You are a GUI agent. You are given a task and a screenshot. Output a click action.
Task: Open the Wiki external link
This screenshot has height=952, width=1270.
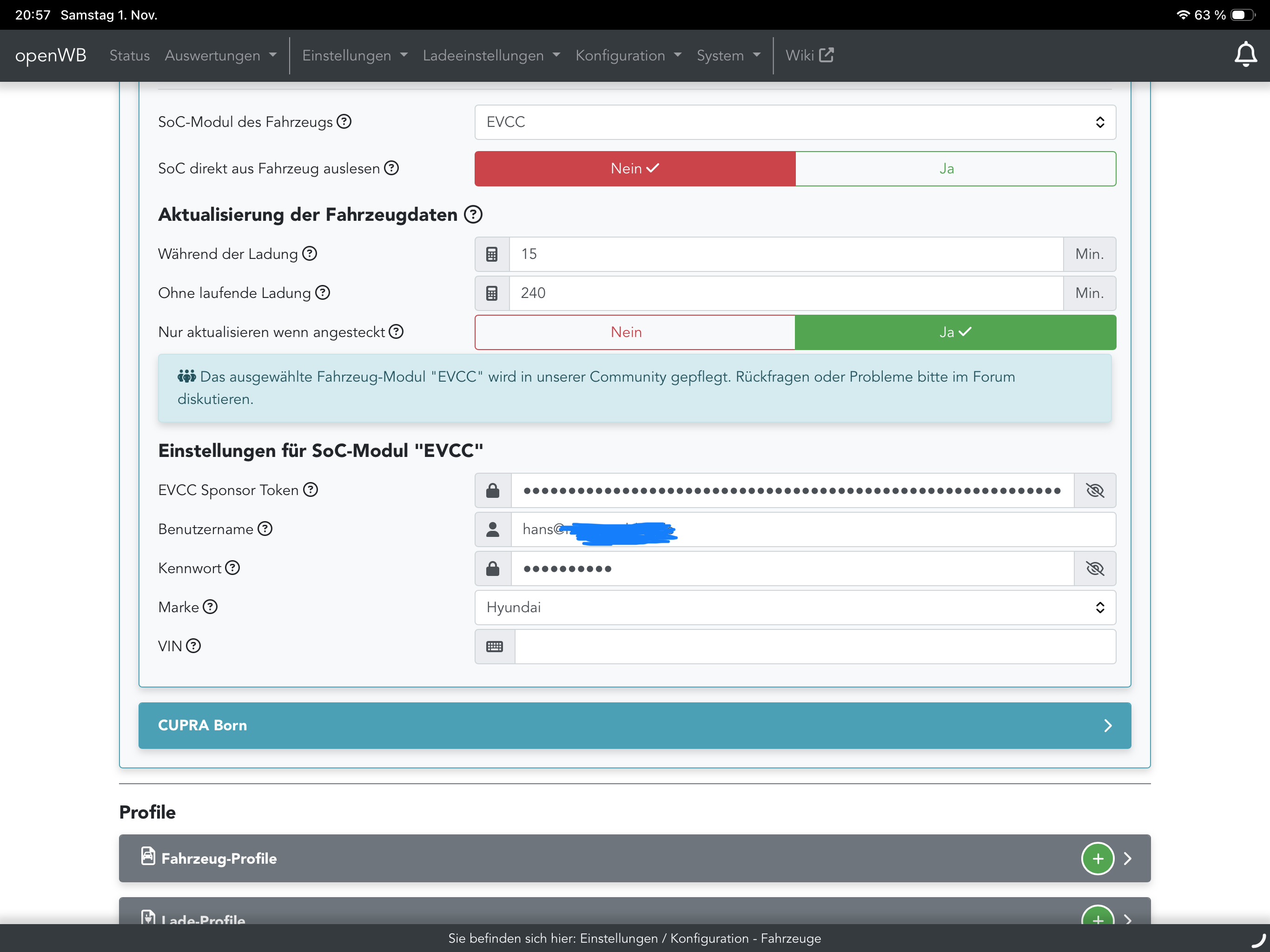coord(809,56)
